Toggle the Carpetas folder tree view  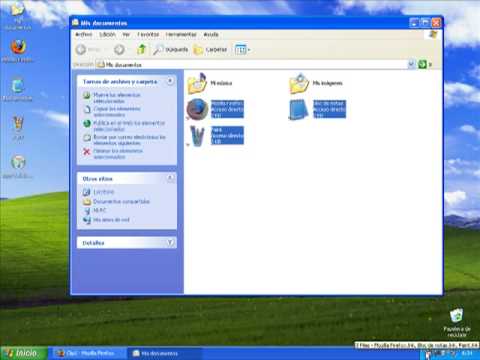(x=210, y=50)
